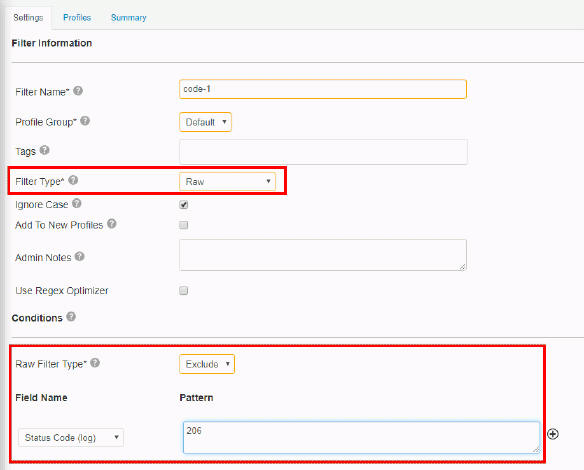Open the Profile Group Default dropdown
This screenshot has height=470, width=584.
coord(206,122)
